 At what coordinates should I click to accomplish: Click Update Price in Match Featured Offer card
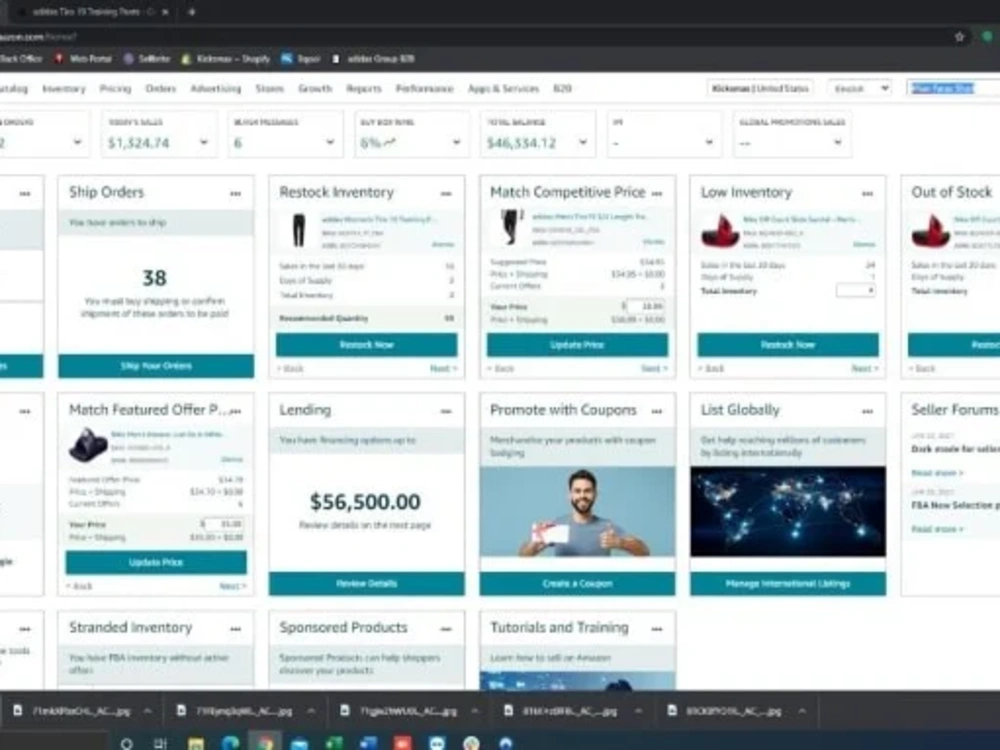tap(156, 562)
